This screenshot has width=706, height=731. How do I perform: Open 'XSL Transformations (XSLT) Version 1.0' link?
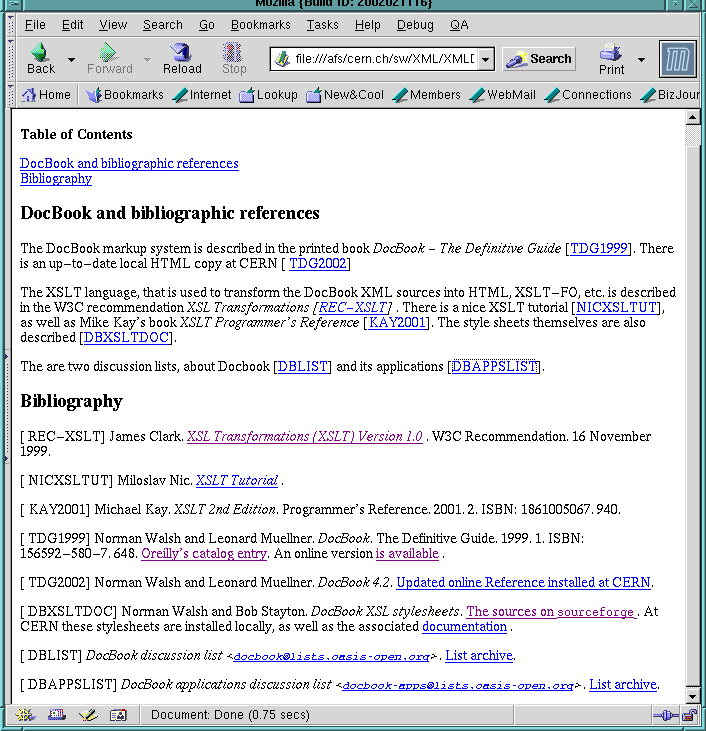pyautogui.click(x=305, y=437)
